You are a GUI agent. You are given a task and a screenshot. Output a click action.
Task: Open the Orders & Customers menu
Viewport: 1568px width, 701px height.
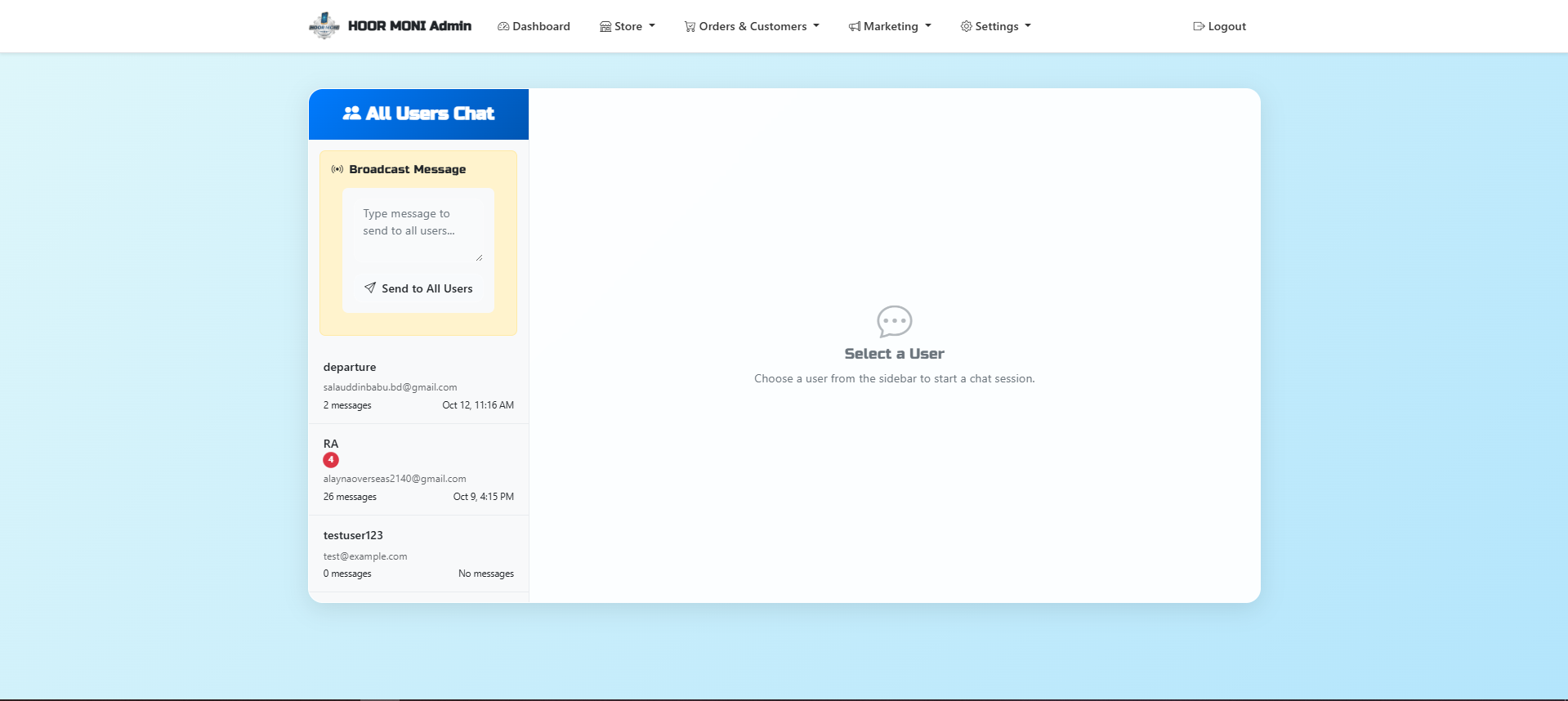[752, 26]
